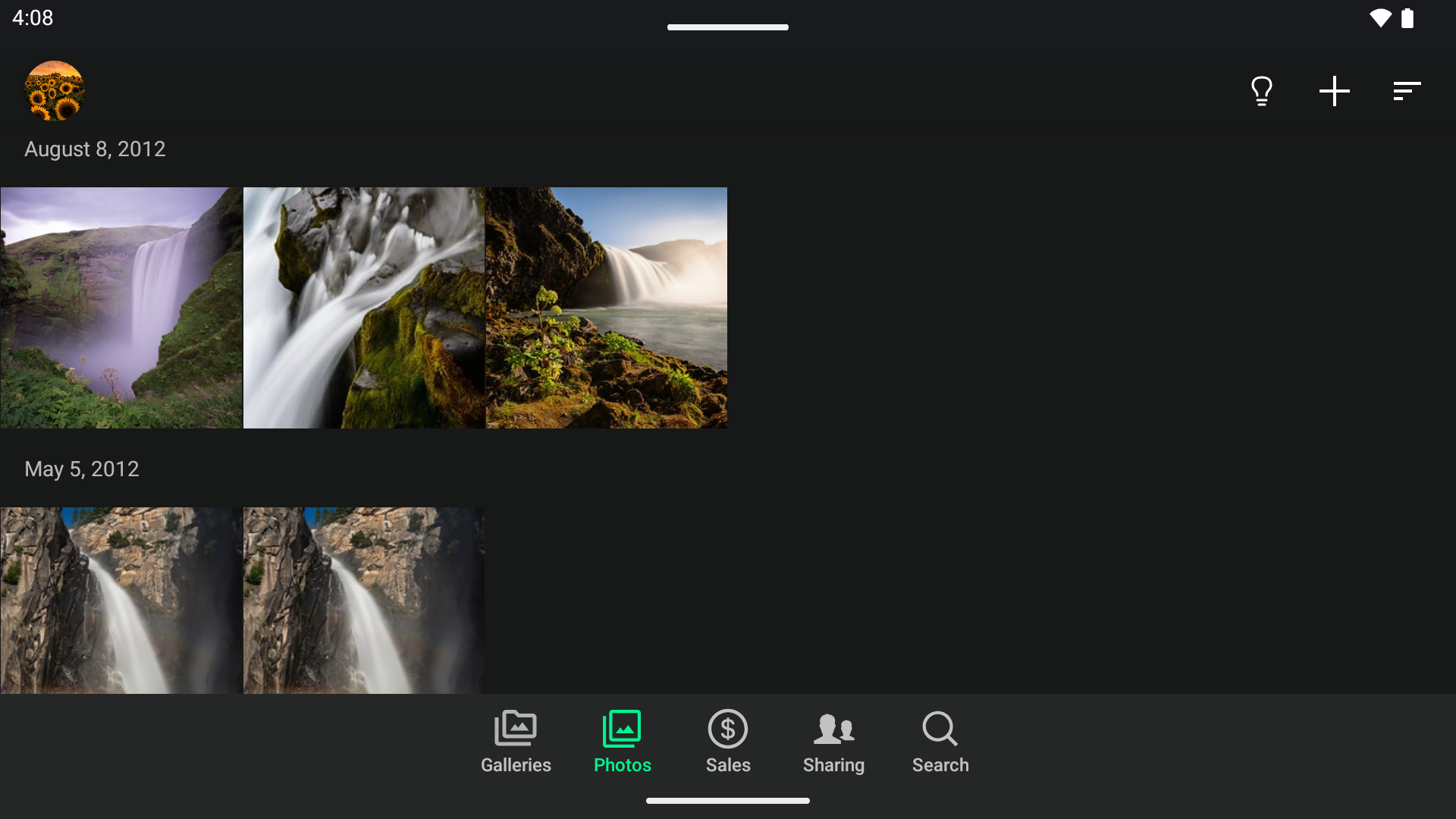Screen dimensions: 1456x819
Task: Open second May 5, 2012 waterfall photo
Action: [x=364, y=600]
